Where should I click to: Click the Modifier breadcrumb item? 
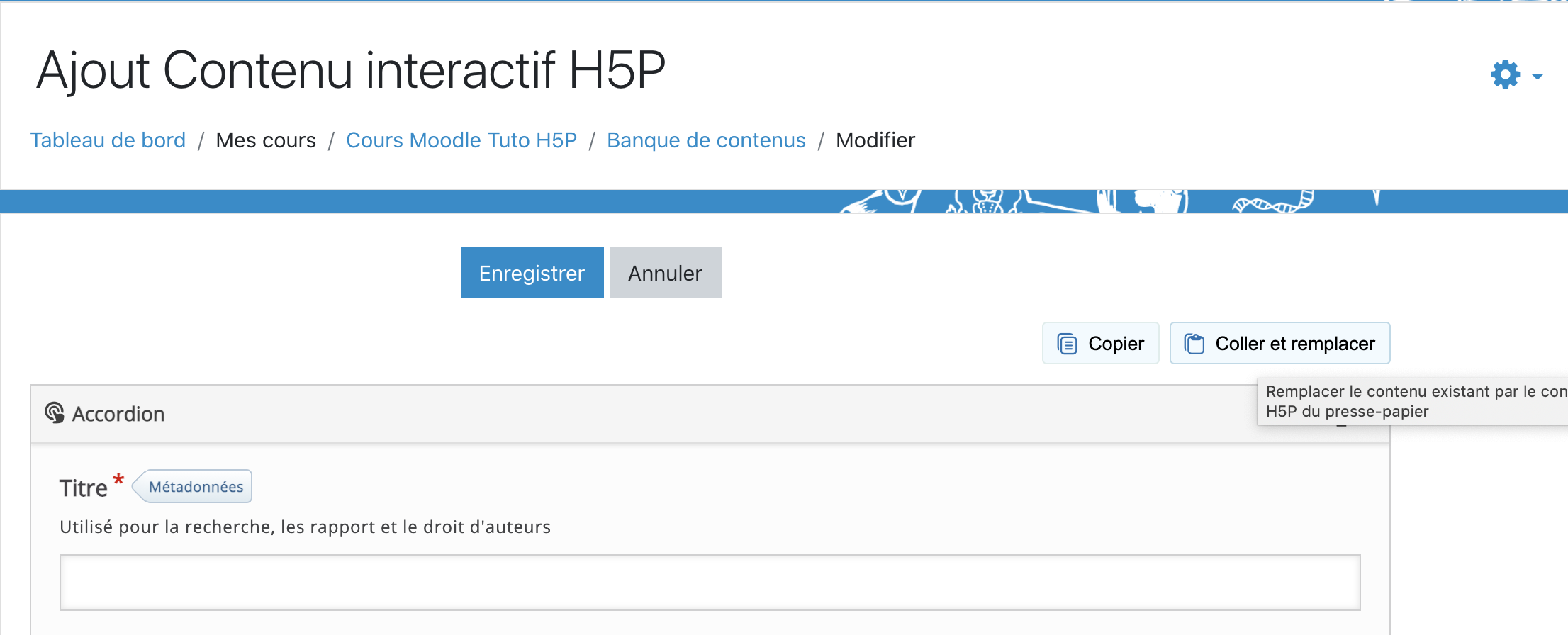(x=875, y=140)
